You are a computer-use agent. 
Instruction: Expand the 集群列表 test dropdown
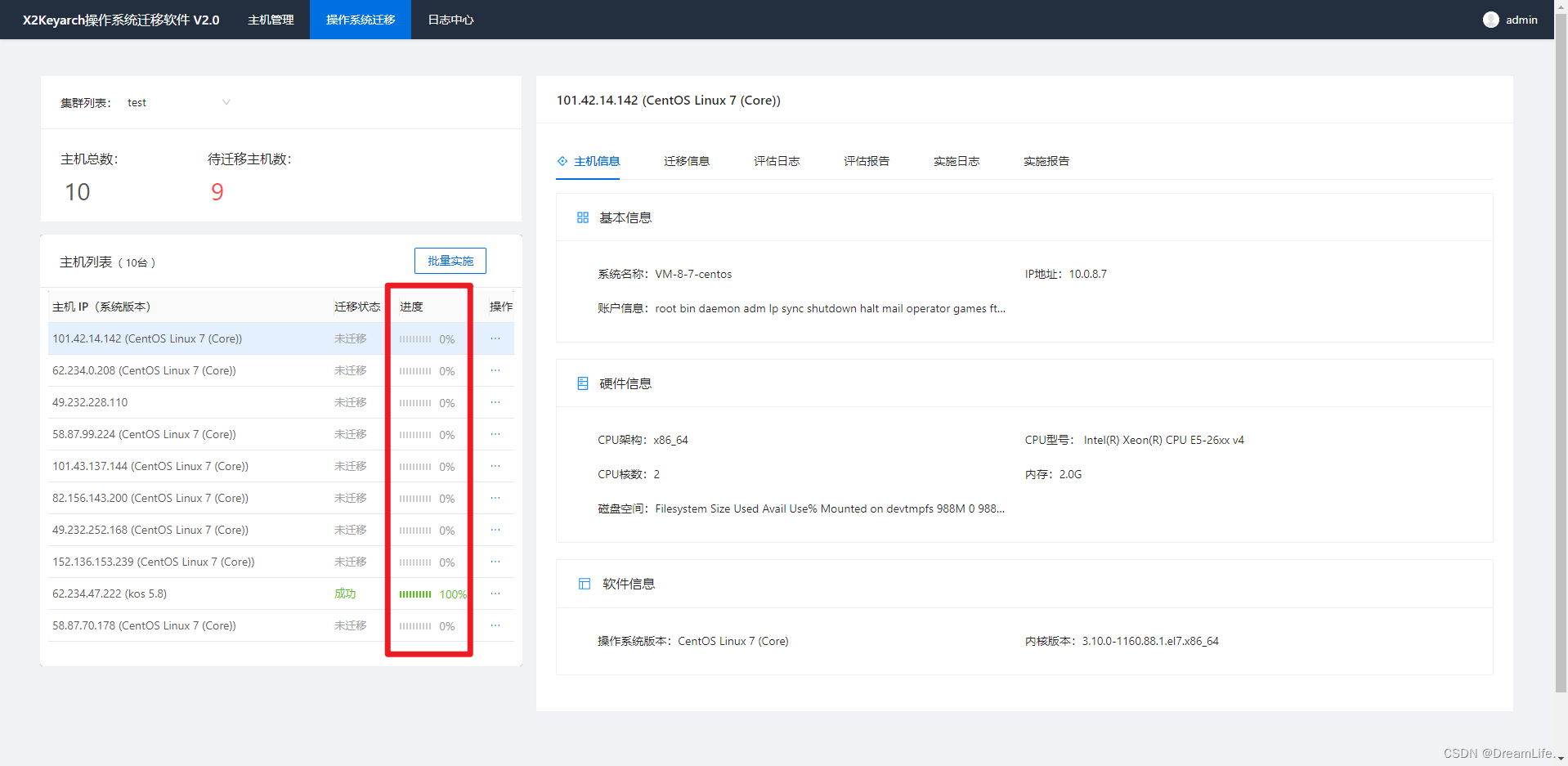[179, 102]
